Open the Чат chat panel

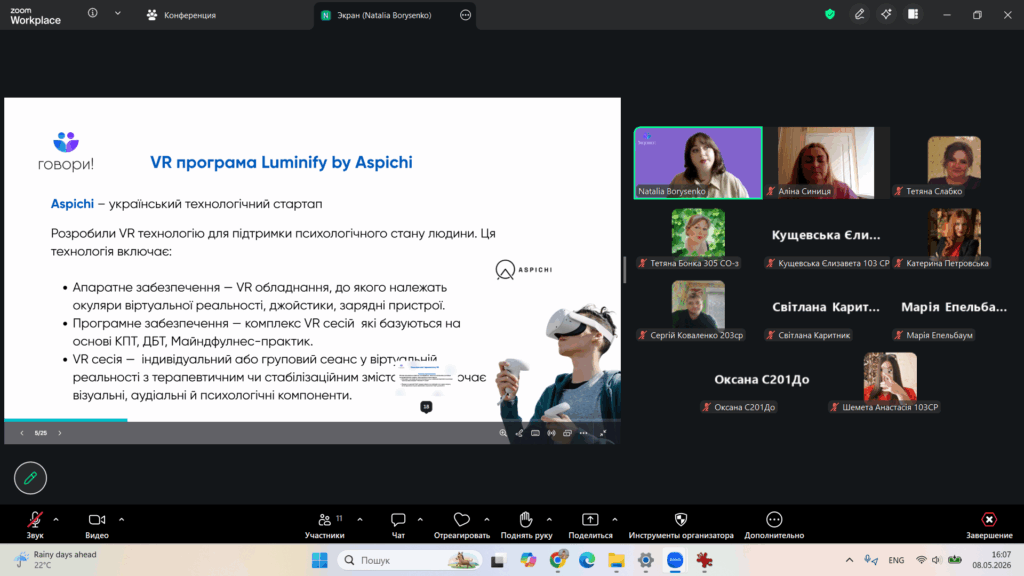(398, 525)
